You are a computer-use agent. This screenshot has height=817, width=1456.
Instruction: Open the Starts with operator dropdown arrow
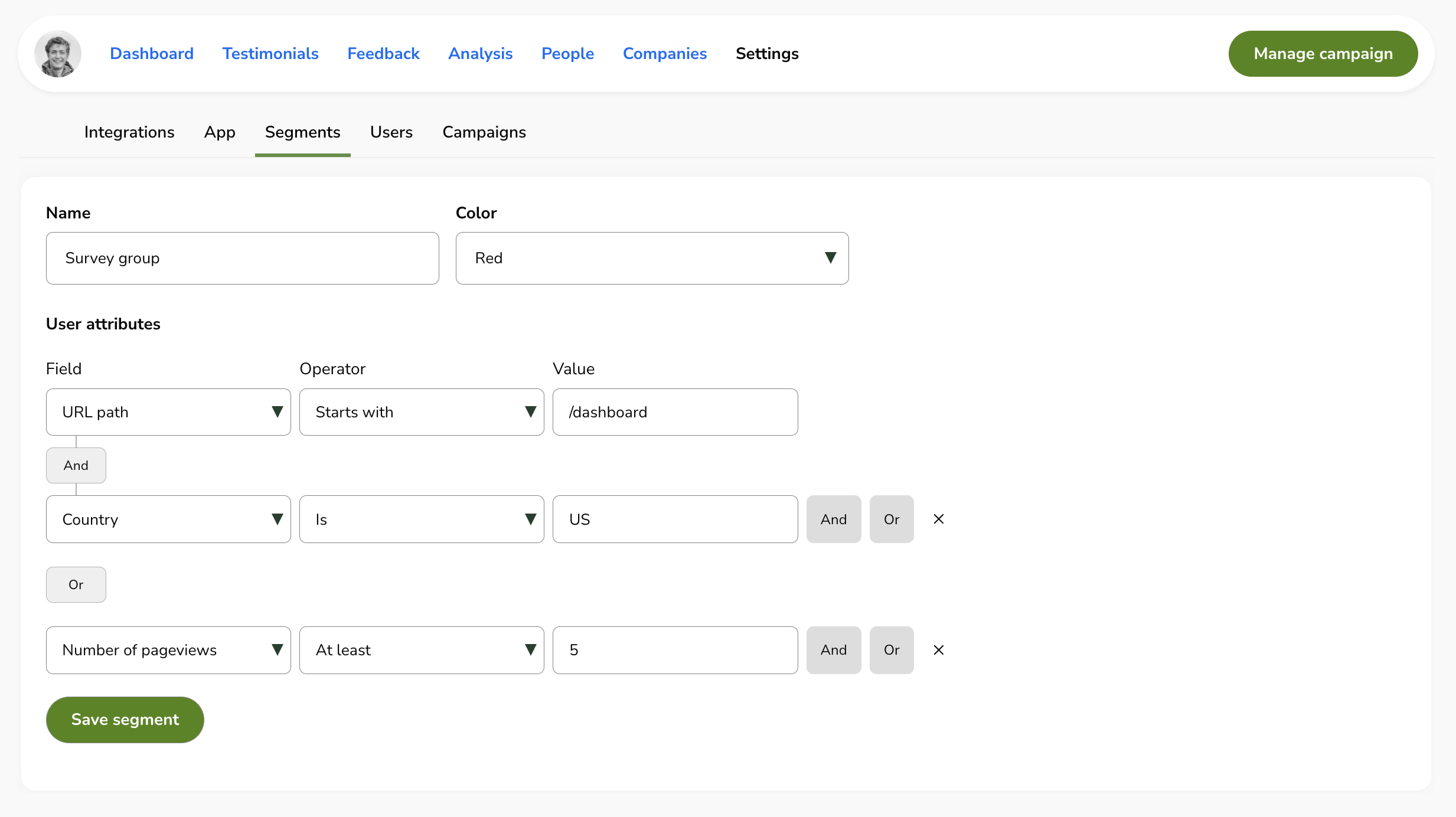click(x=530, y=412)
